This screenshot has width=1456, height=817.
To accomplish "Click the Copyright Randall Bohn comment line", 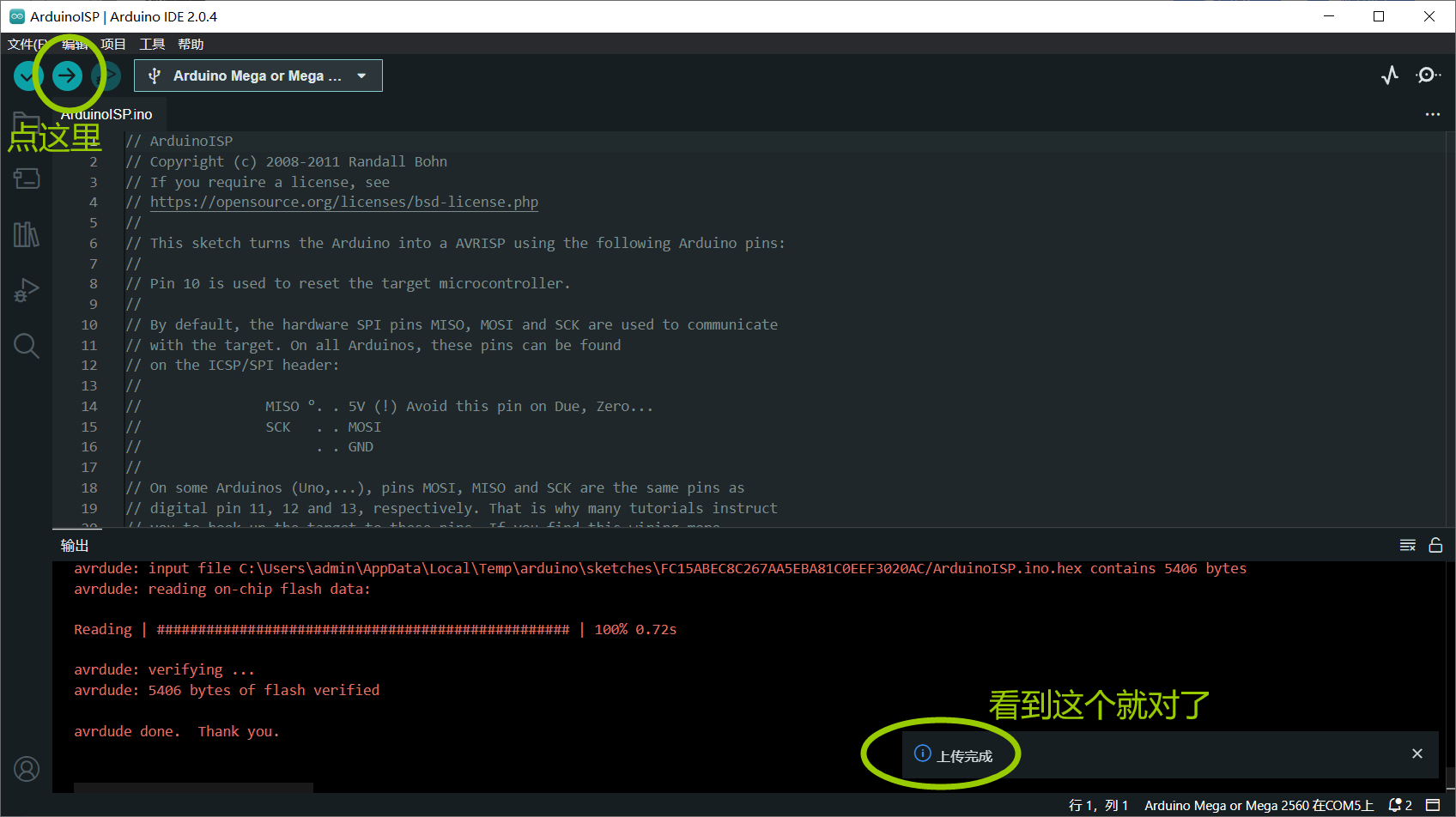I will click(287, 162).
